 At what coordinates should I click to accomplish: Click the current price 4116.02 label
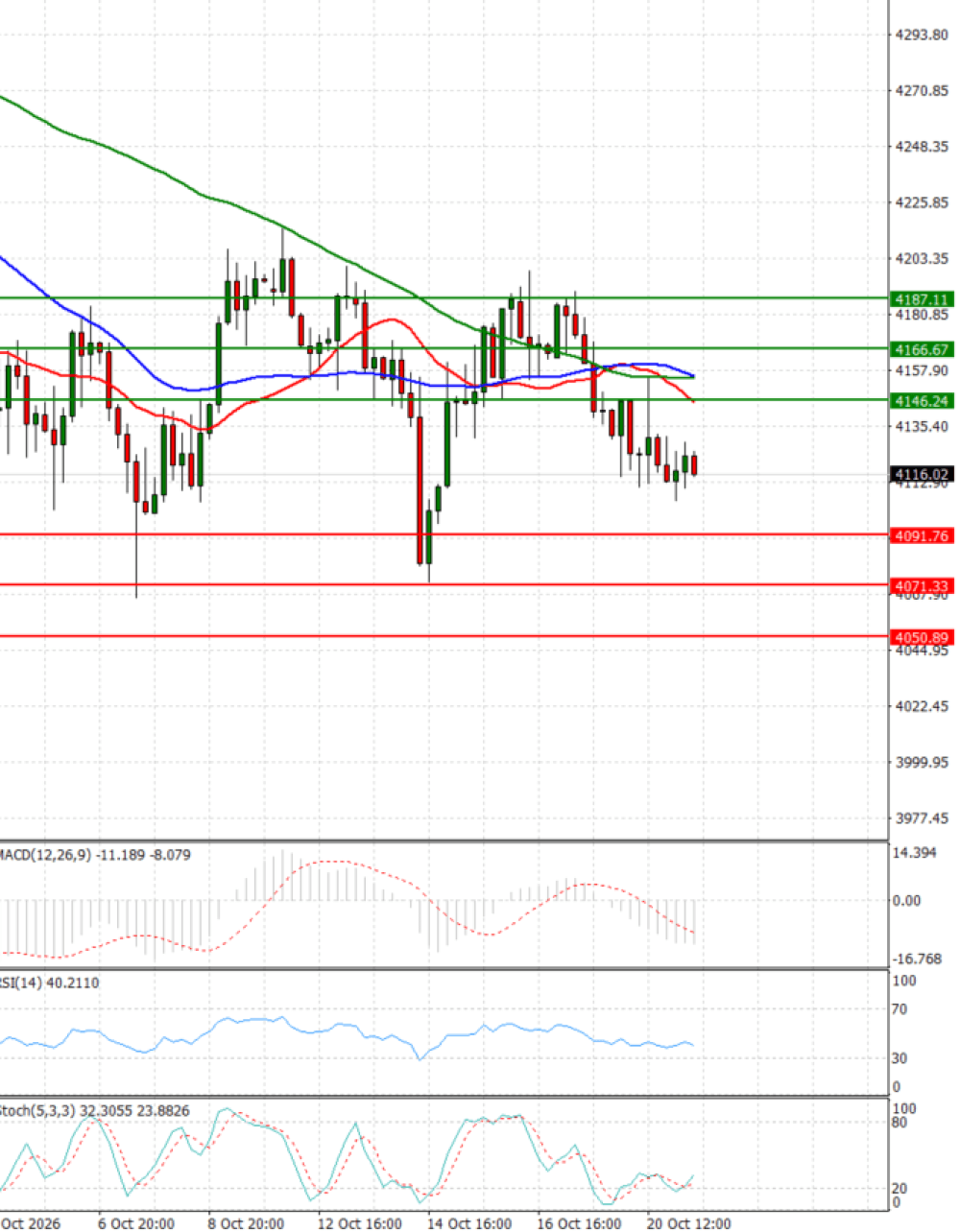(921, 474)
